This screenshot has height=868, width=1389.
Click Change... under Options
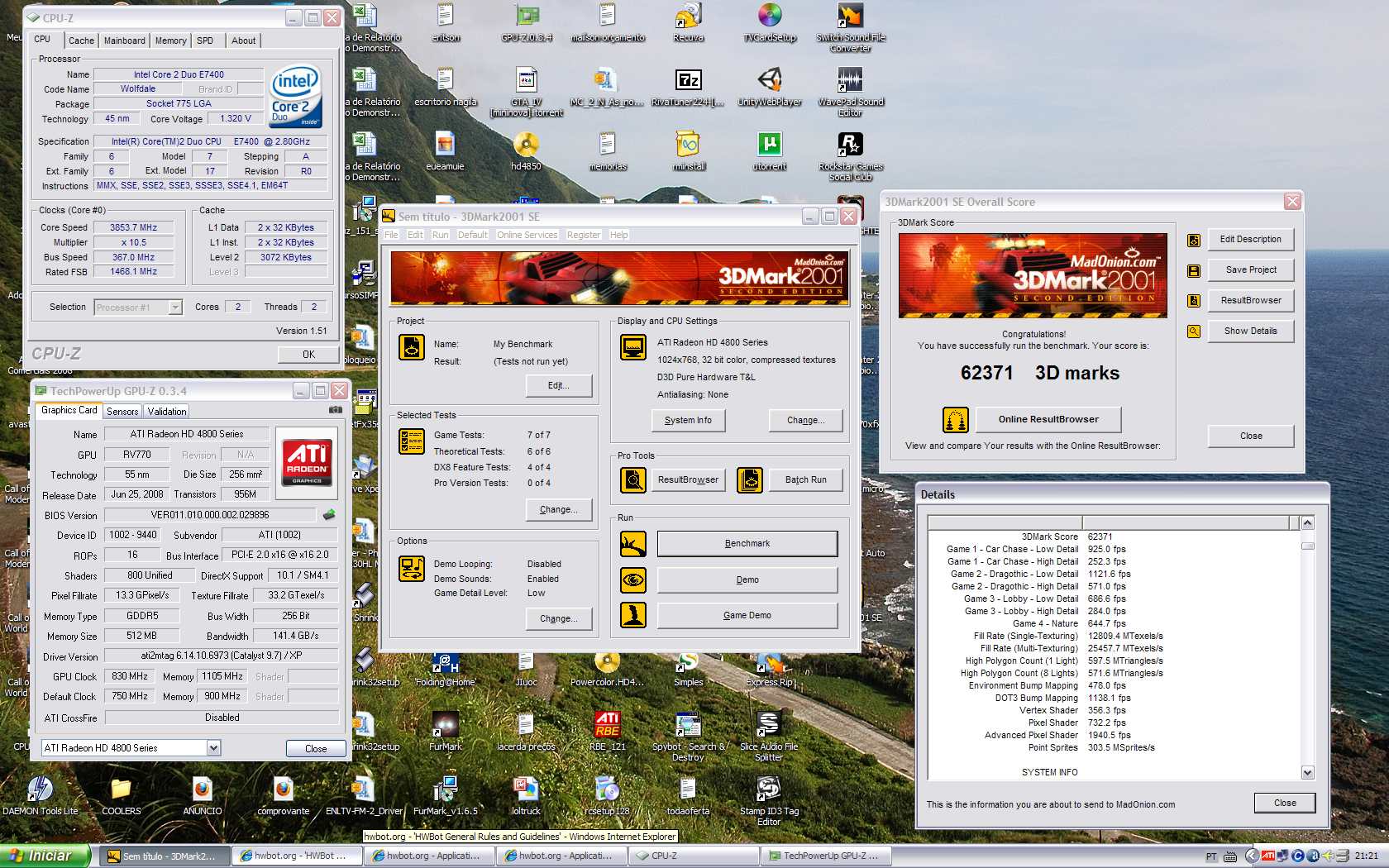click(x=559, y=619)
